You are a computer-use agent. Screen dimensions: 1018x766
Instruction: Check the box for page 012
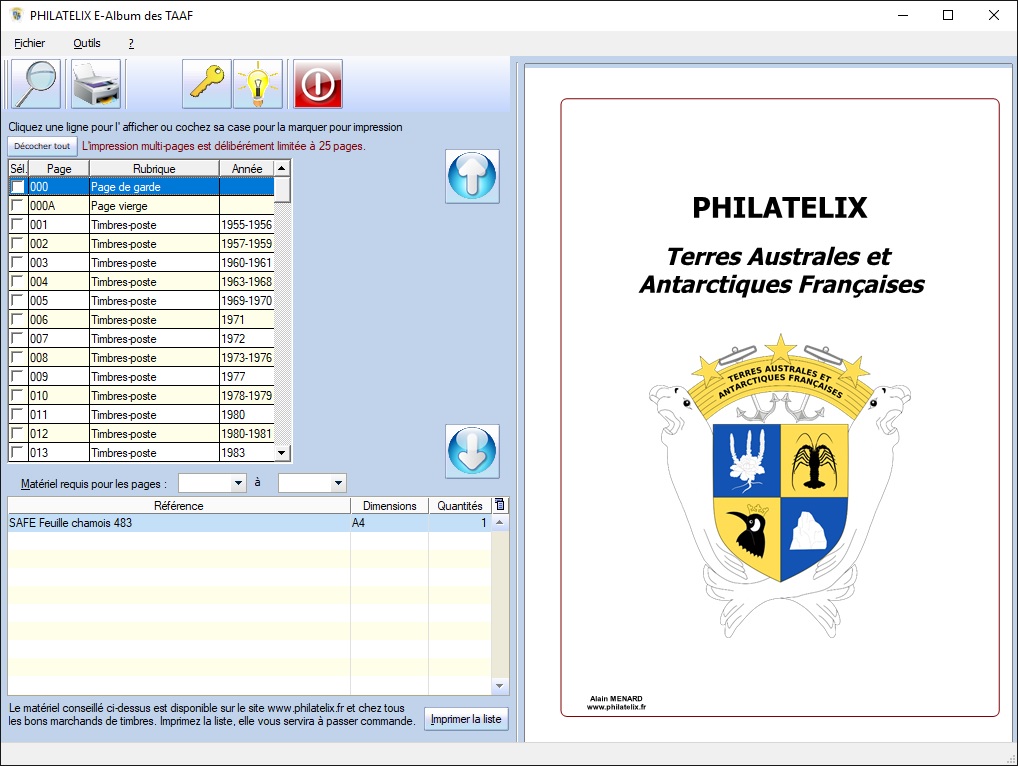pyautogui.click(x=18, y=433)
